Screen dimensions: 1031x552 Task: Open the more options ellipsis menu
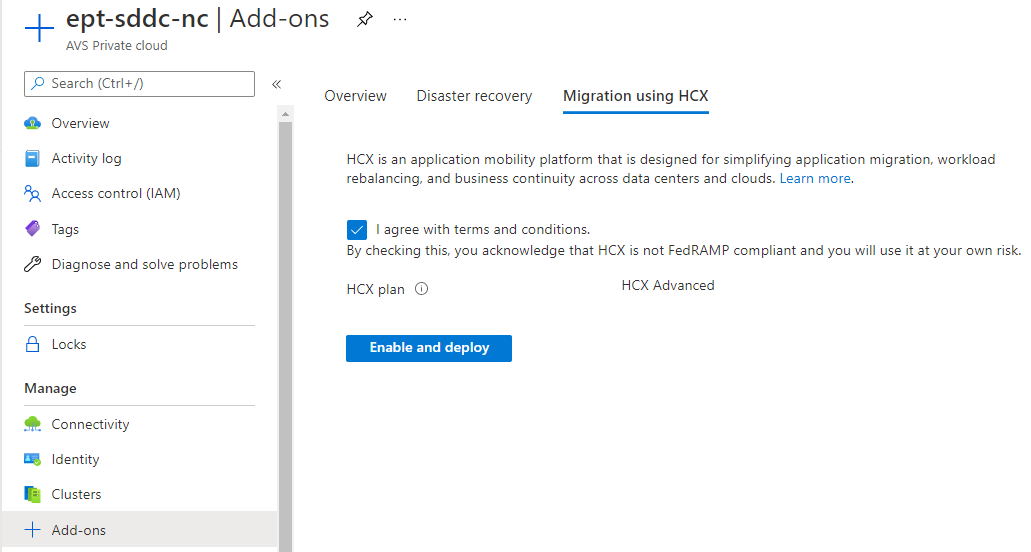(400, 20)
